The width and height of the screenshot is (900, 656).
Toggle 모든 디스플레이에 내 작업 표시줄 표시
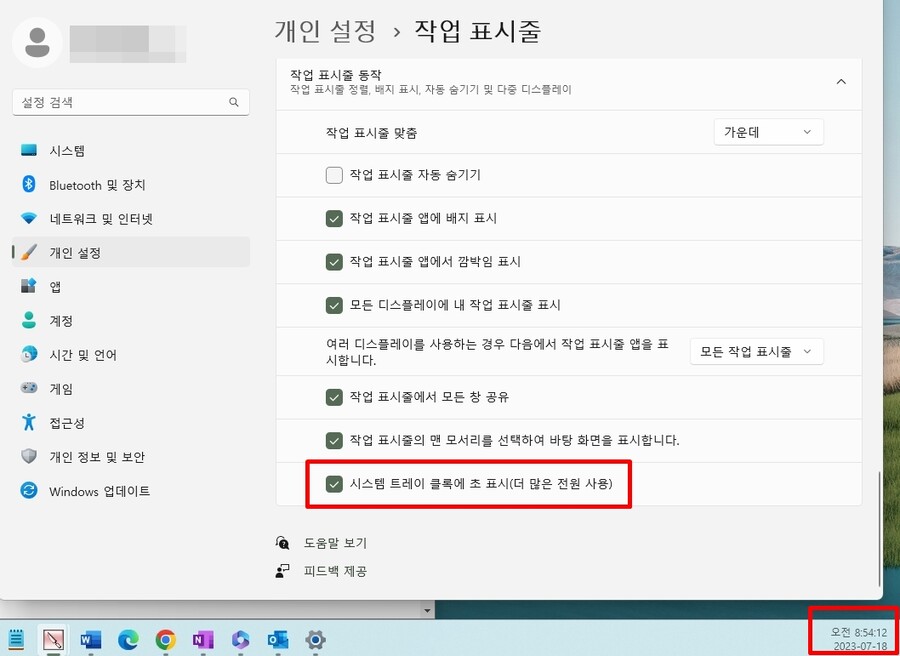pyautogui.click(x=334, y=305)
